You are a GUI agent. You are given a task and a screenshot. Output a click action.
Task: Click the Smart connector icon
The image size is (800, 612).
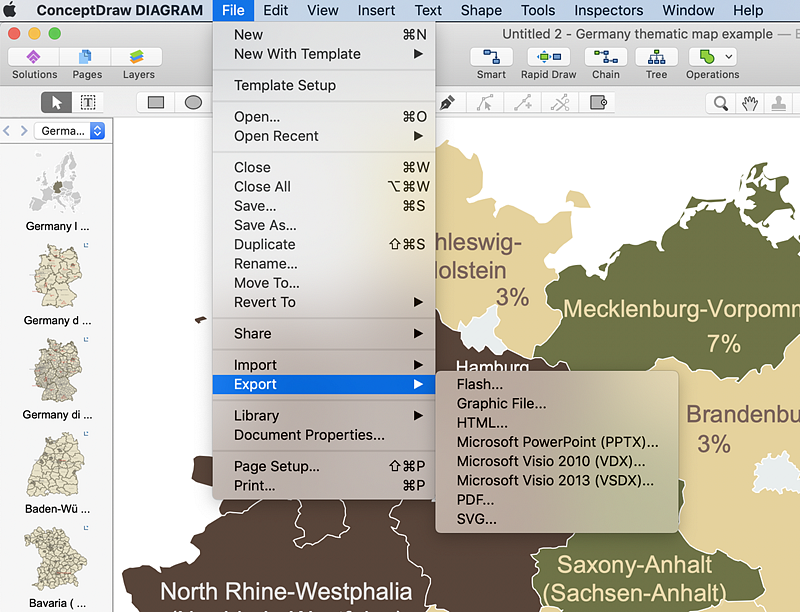click(x=491, y=57)
